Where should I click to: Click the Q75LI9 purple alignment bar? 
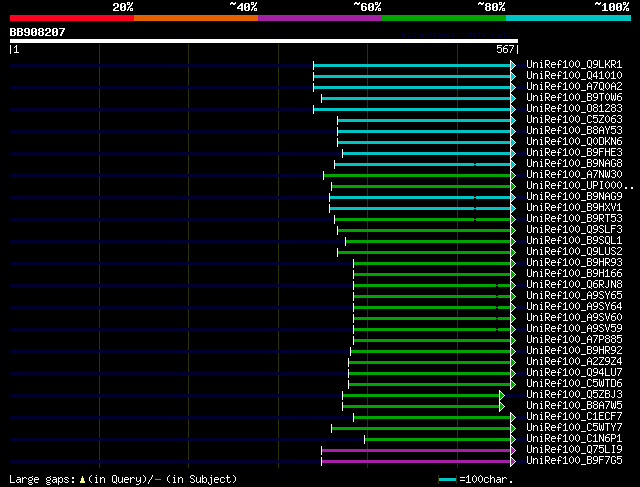[416, 451]
